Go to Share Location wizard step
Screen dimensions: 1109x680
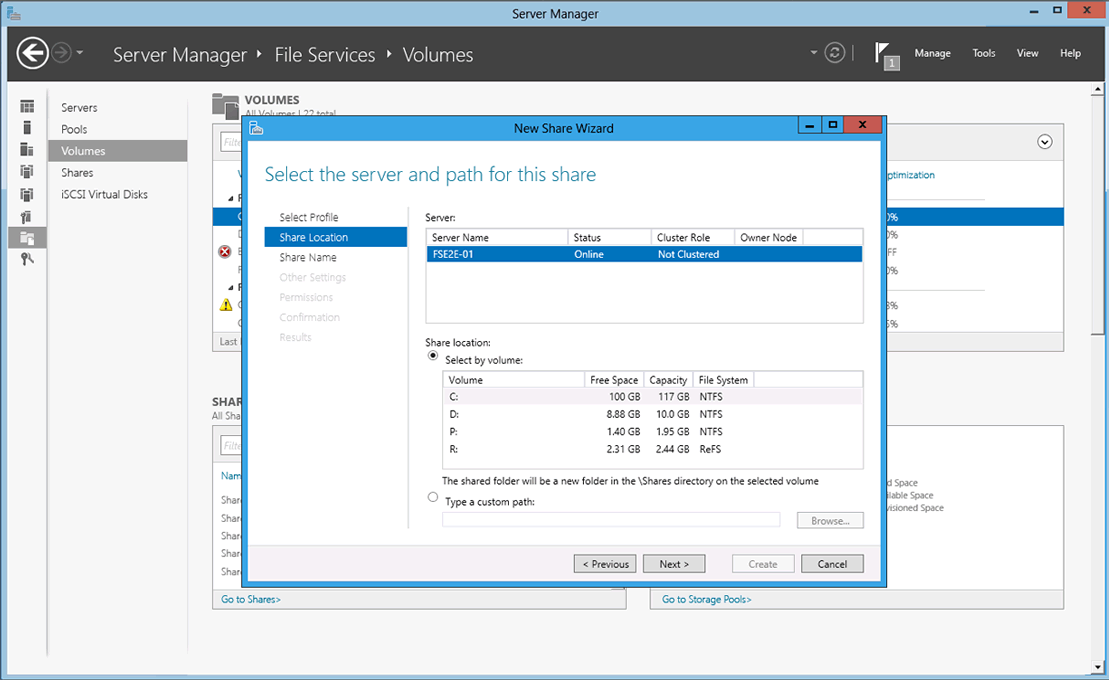[336, 237]
